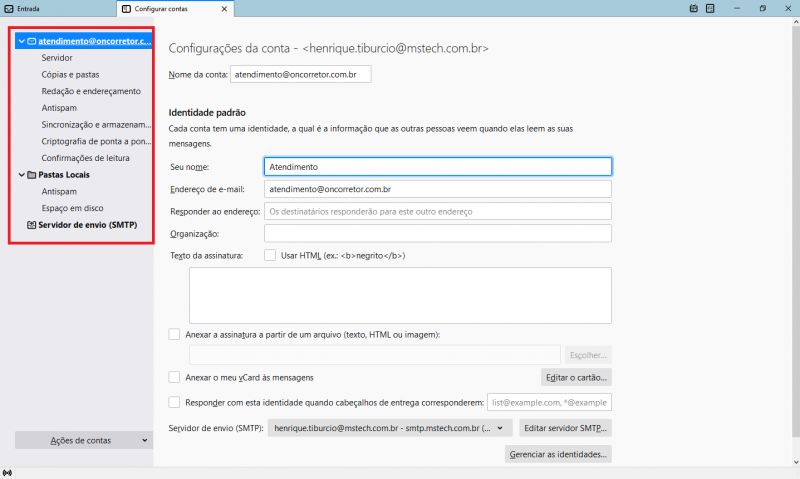800x479 pixels.
Task: Click Editar servidor SMTP... button
Action: click(x=565, y=428)
